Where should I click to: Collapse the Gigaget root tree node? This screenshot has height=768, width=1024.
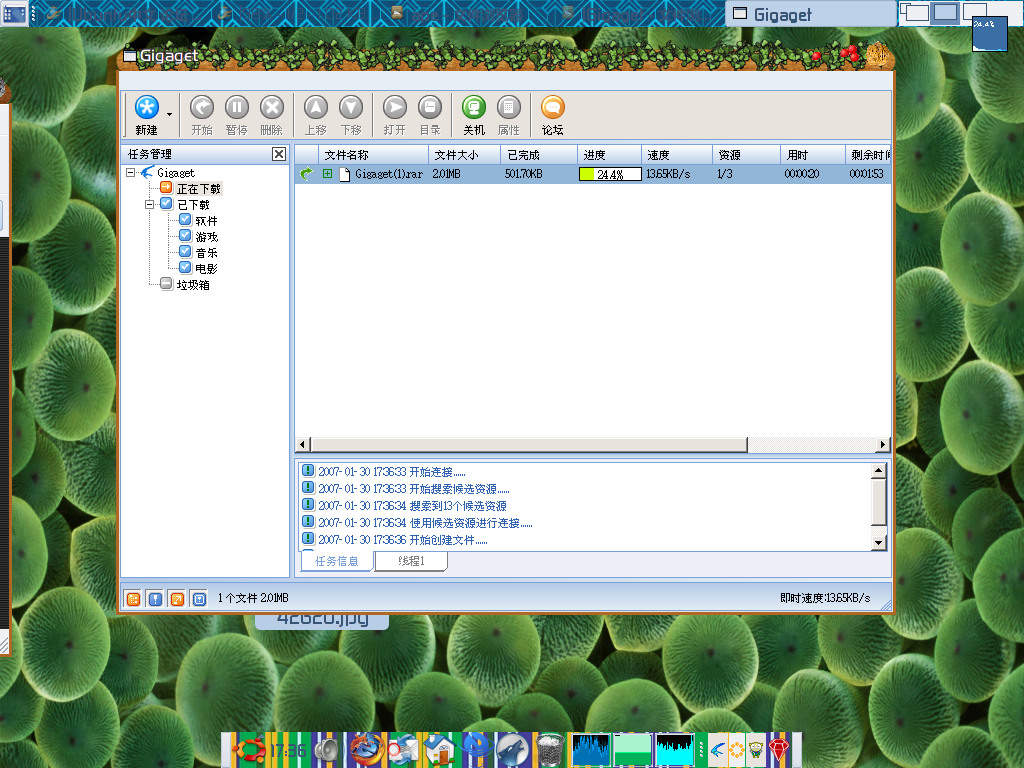click(131, 172)
